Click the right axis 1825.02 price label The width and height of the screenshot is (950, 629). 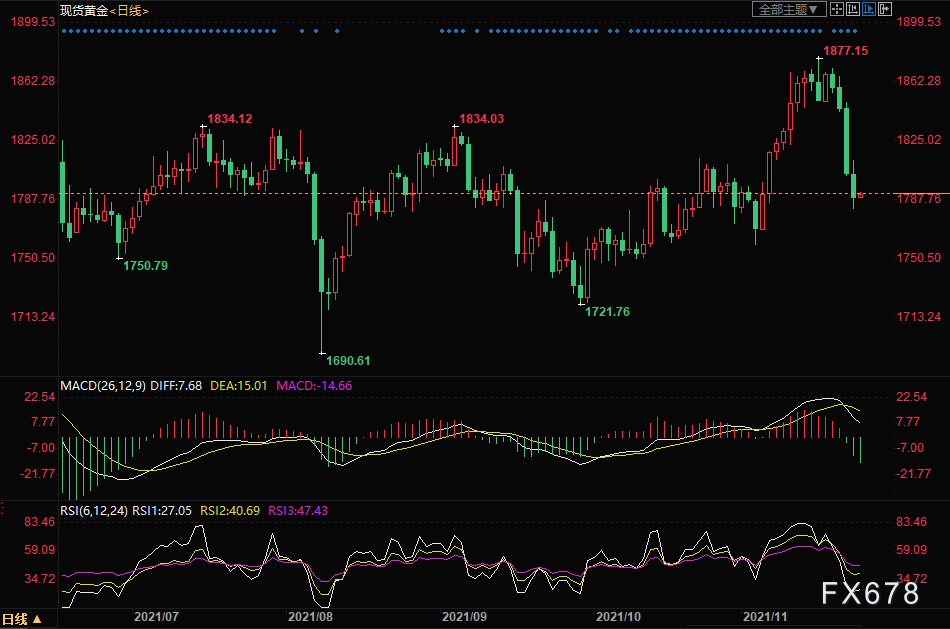coord(919,140)
